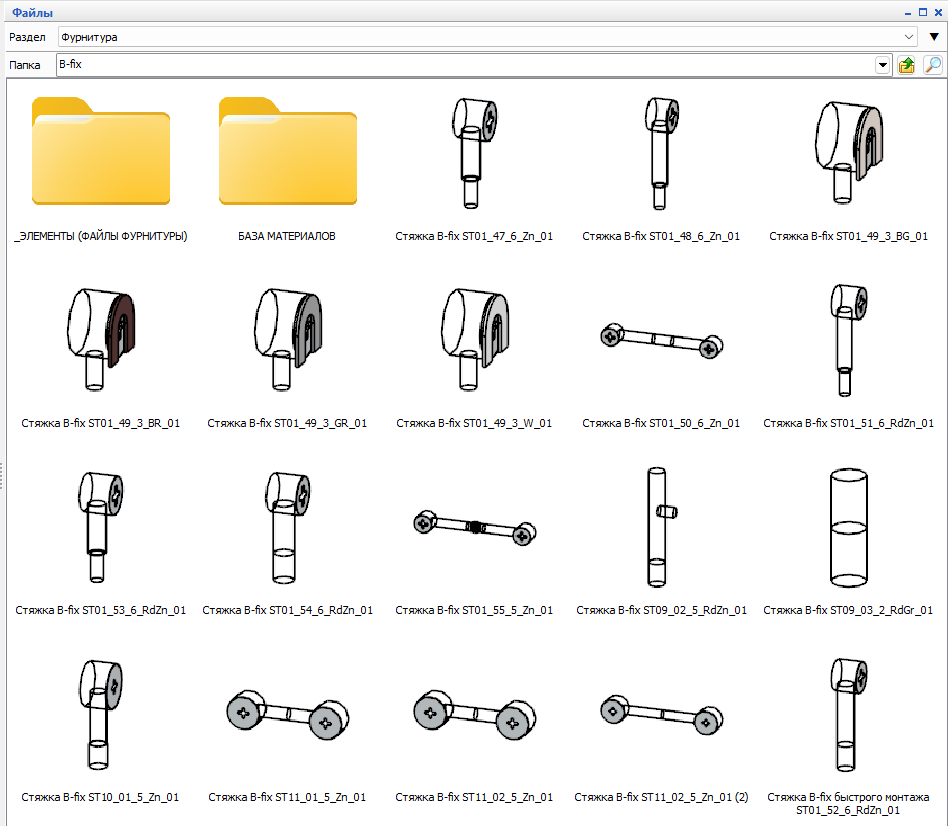This screenshot has height=826, width=948.
Task: Click label Стяжка B-fix ST01_49_3_BR_01
Action: pos(100,423)
